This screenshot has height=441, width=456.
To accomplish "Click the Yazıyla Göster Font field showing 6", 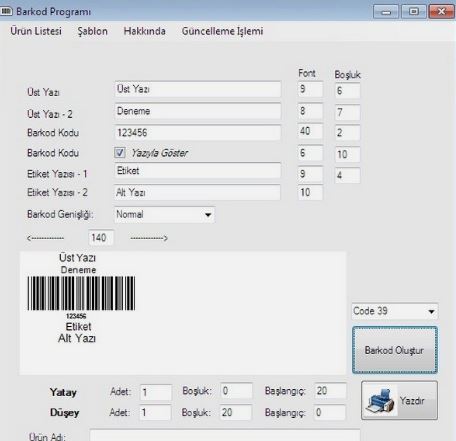I will 310,153.
